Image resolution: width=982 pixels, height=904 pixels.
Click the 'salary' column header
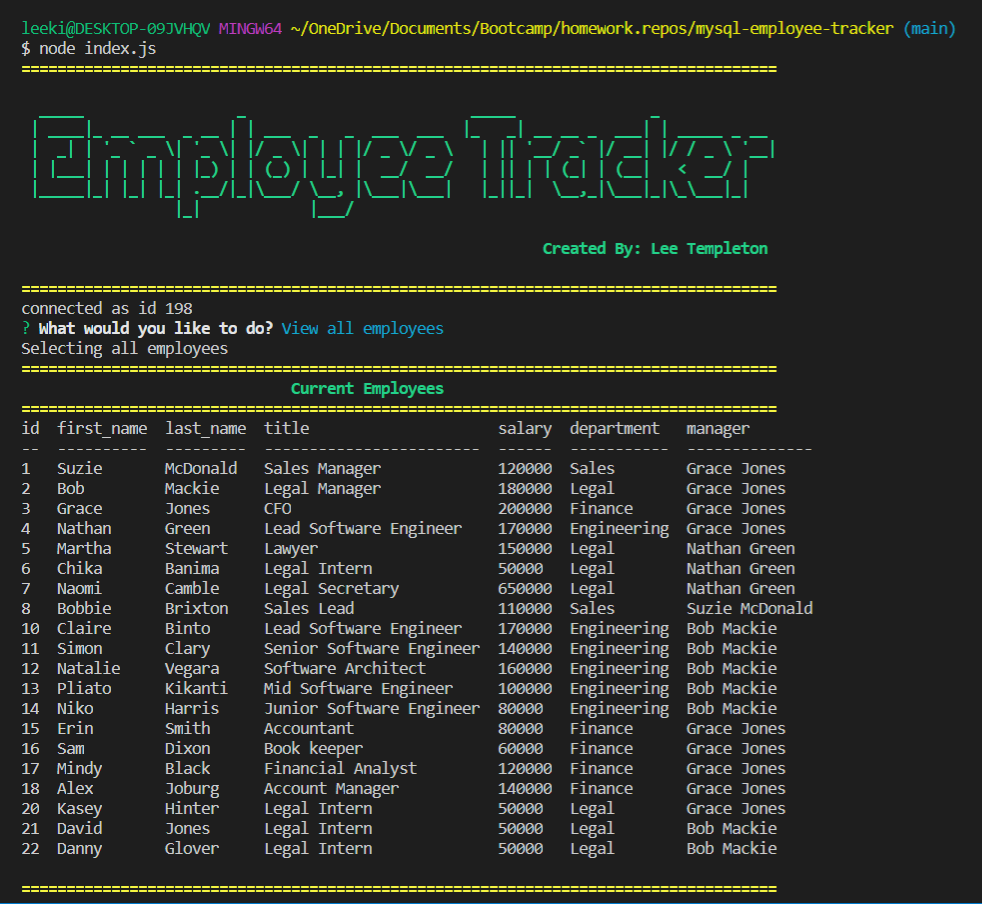click(x=525, y=429)
